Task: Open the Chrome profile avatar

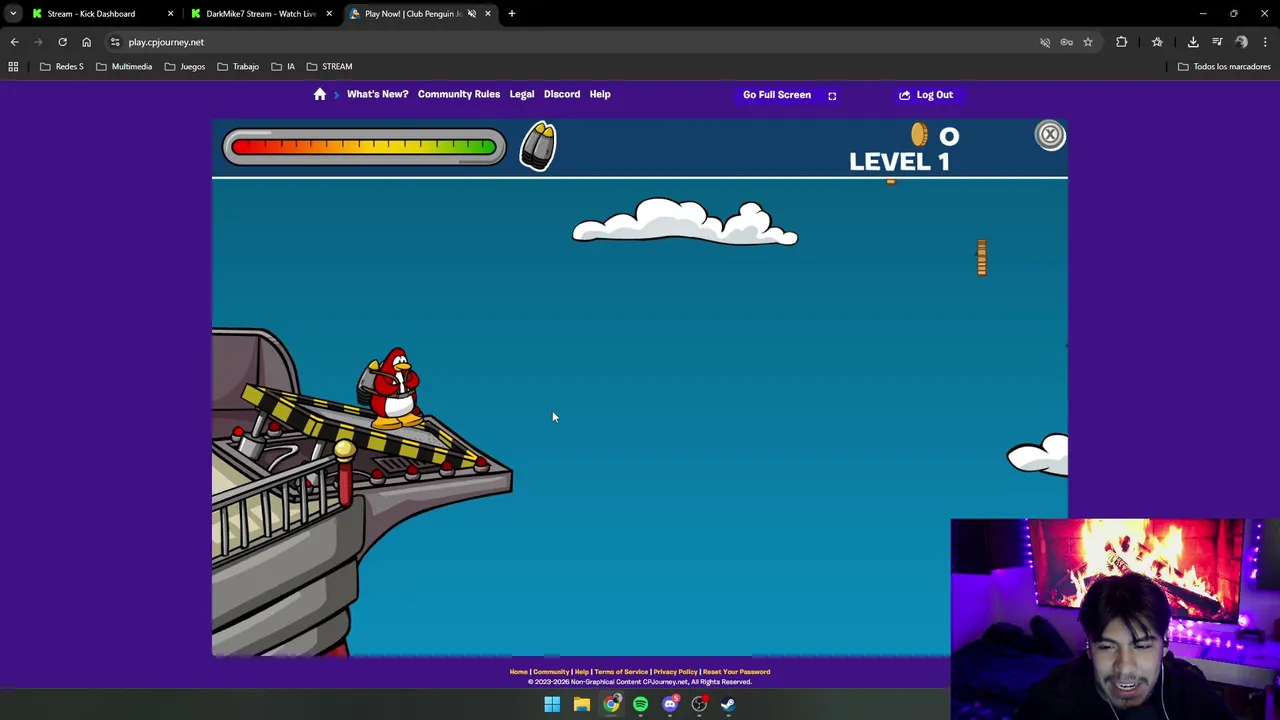Action: click(x=1241, y=42)
